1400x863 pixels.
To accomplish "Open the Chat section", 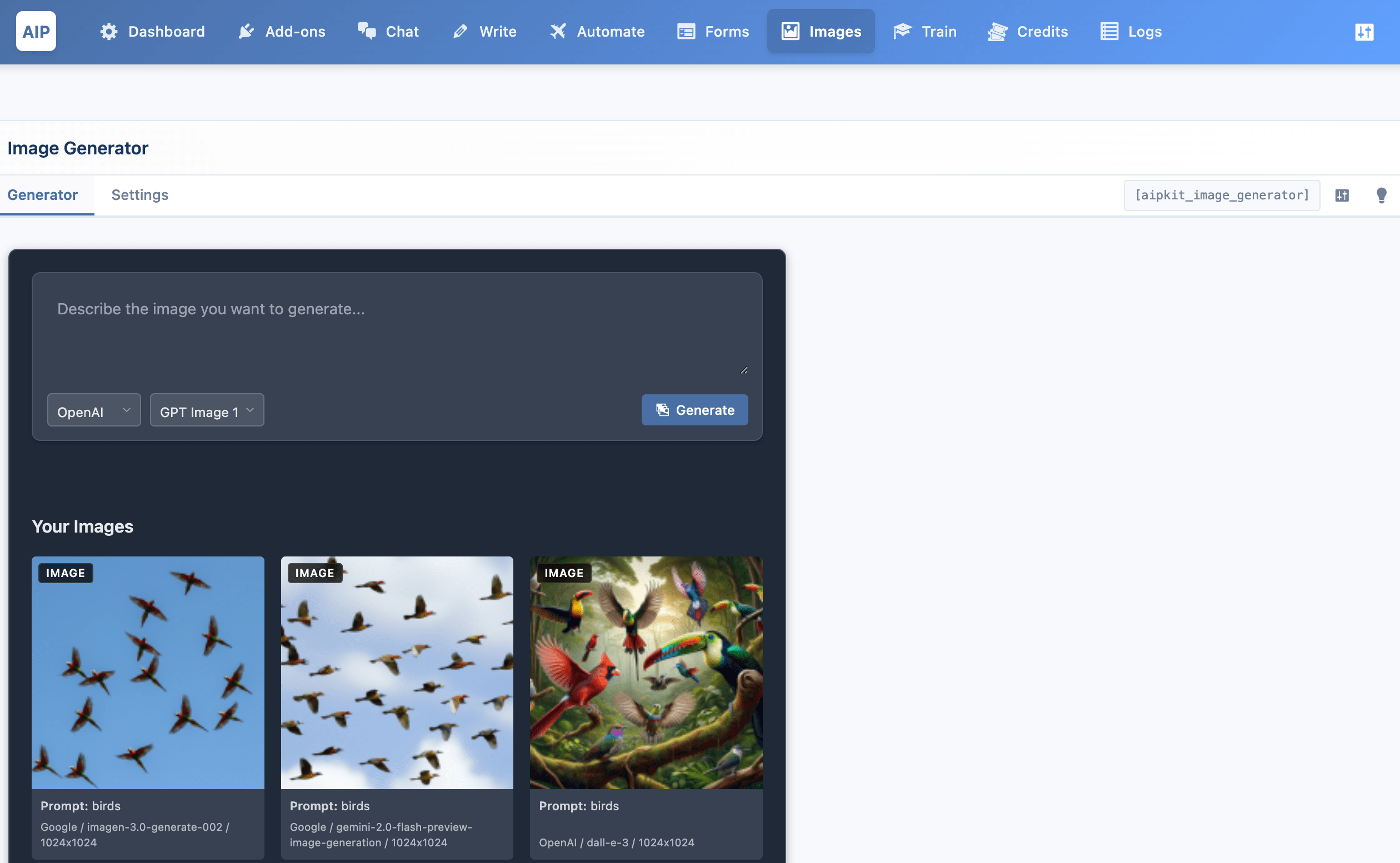I will 388,32.
